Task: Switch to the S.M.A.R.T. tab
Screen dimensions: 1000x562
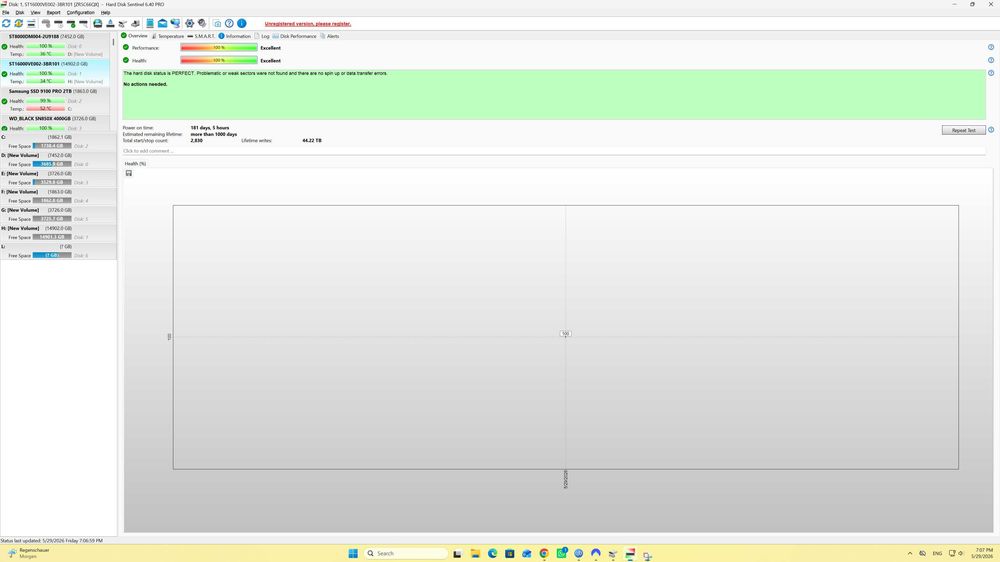Action: click(x=201, y=36)
